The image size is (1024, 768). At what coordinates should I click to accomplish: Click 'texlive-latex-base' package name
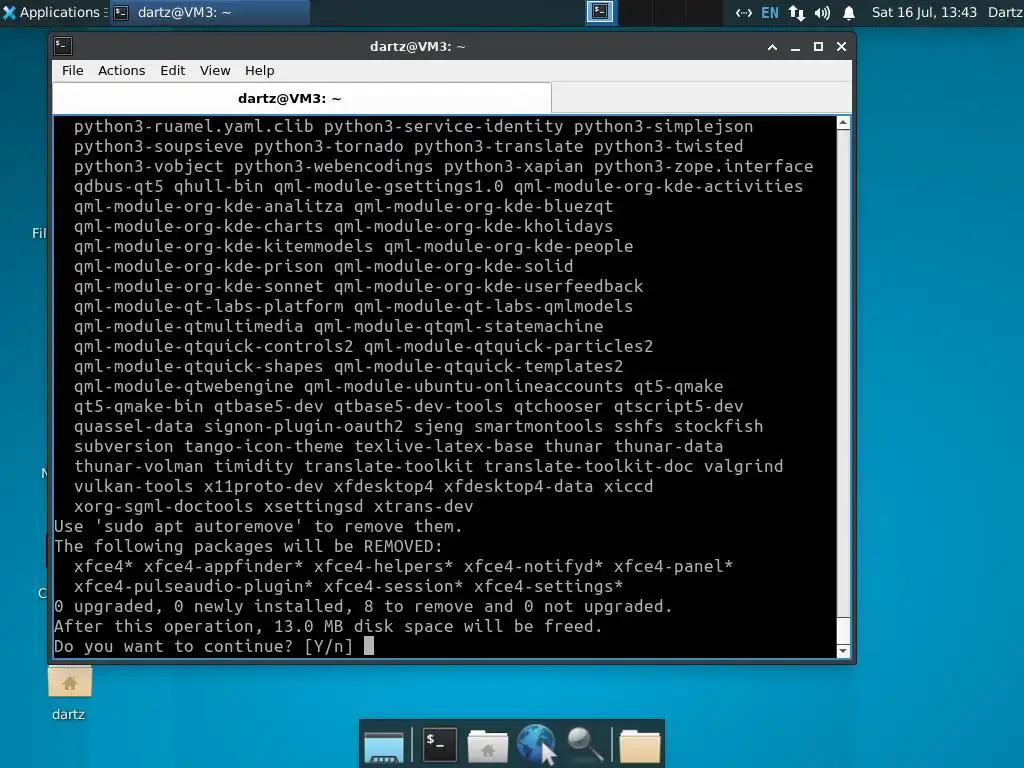point(443,447)
